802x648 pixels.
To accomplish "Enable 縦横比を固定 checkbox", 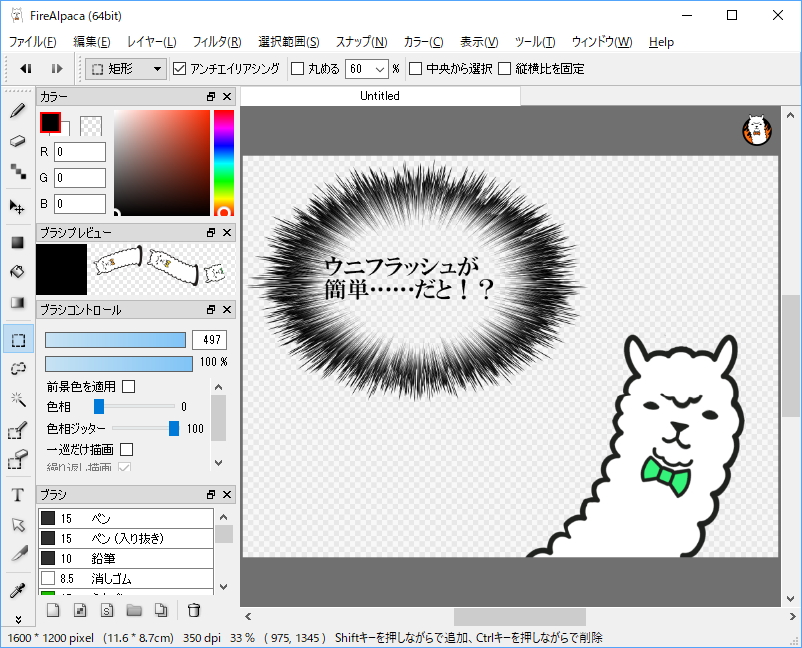I will [504, 69].
